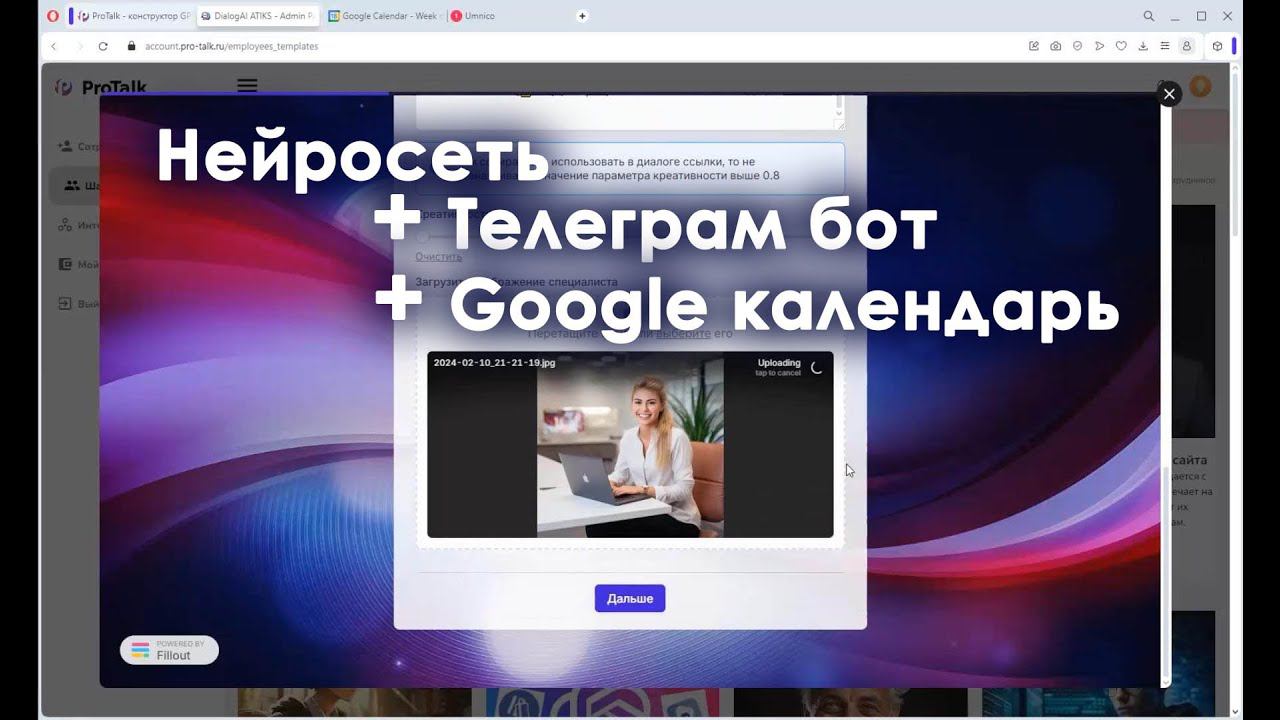Open the Мой sidebar item icon
This screenshot has width=1280, height=720.
point(64,265)
